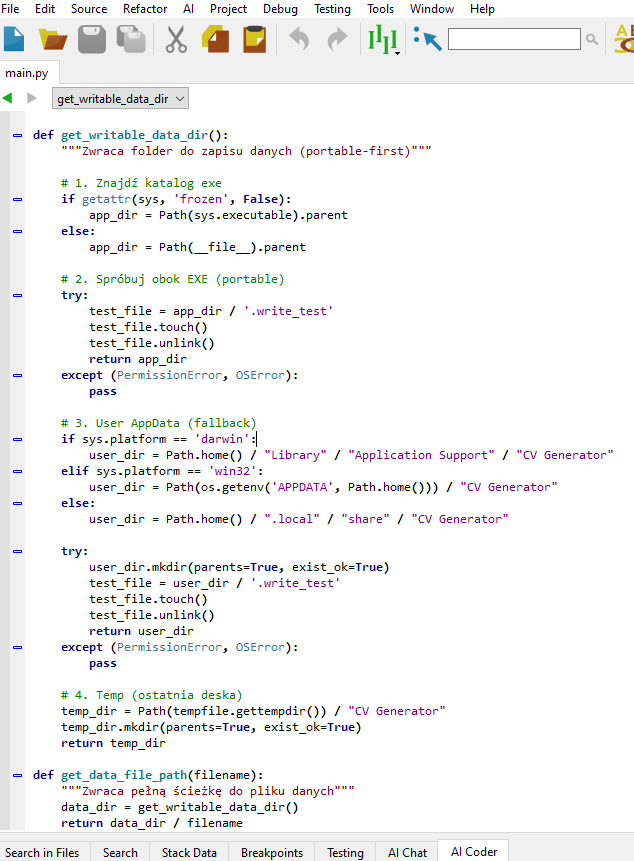
Task: Fold the 'if sys.platform == darwin' block
Action: pyautogui.click(x=17, y=439)
